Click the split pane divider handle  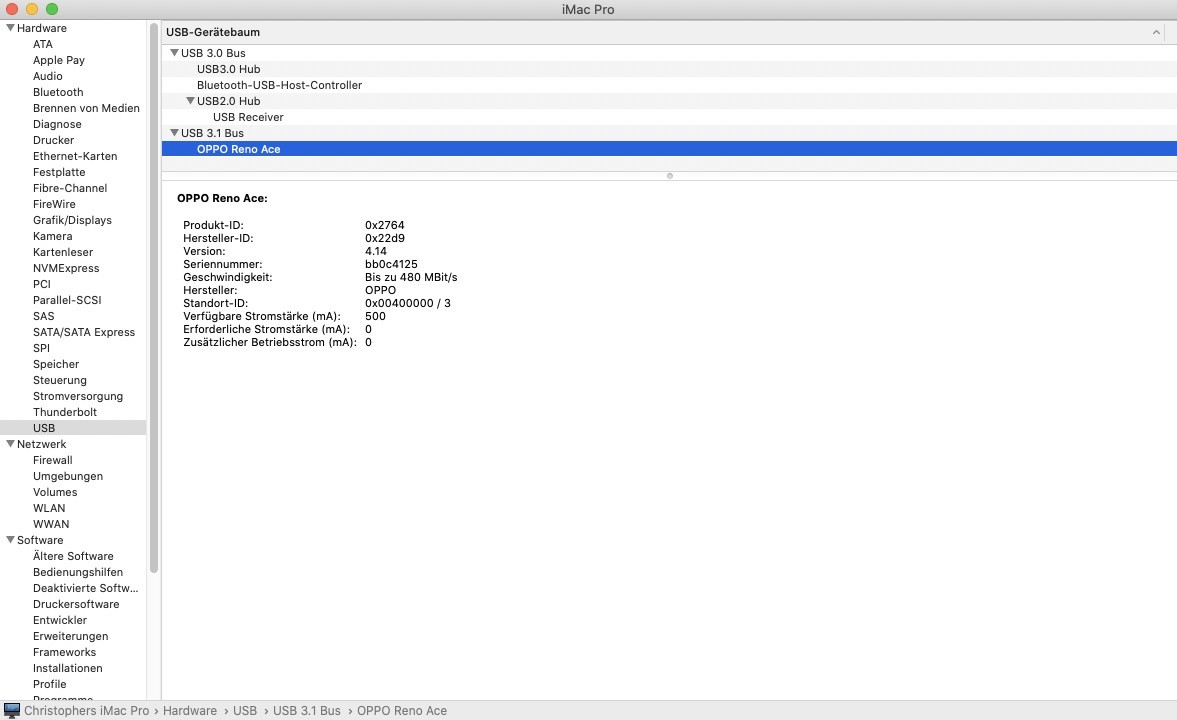point(670,176)
